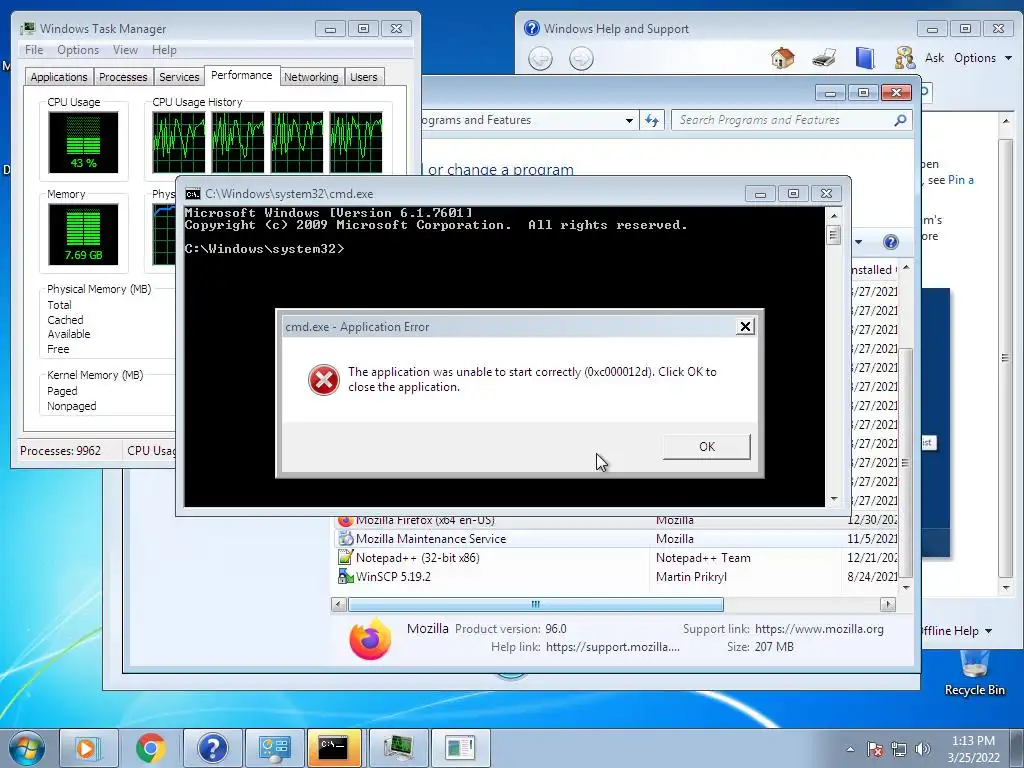Open Browse Help book icon

[x=865, y=58]
